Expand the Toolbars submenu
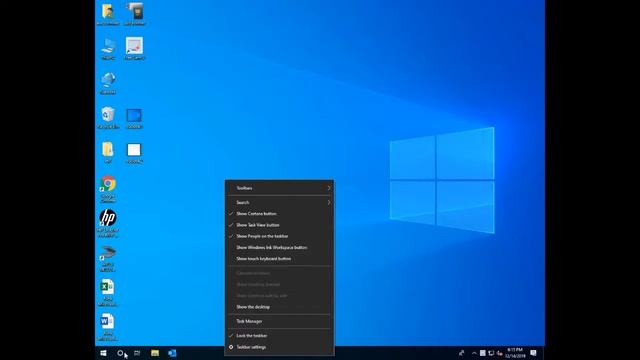The width and height of the screenshot is (640, 360). (x=279, y=188)
